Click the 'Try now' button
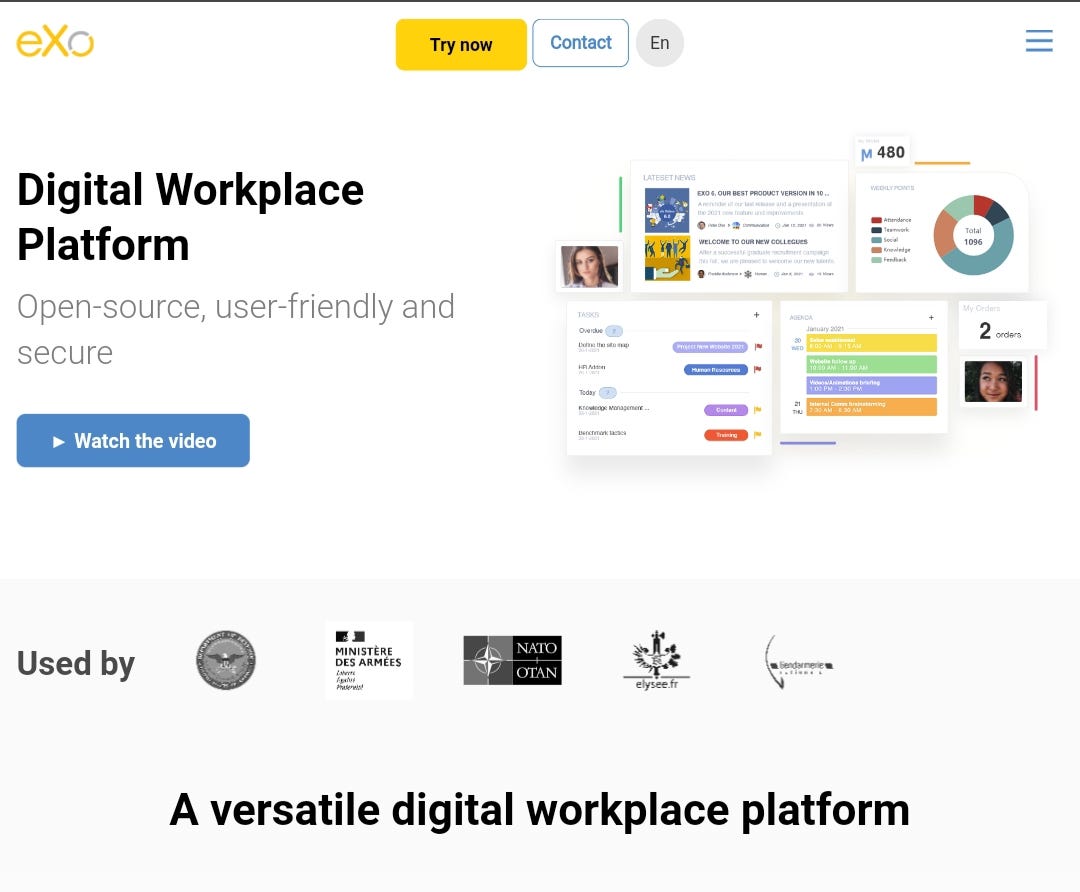 click(x=460, y=45)
